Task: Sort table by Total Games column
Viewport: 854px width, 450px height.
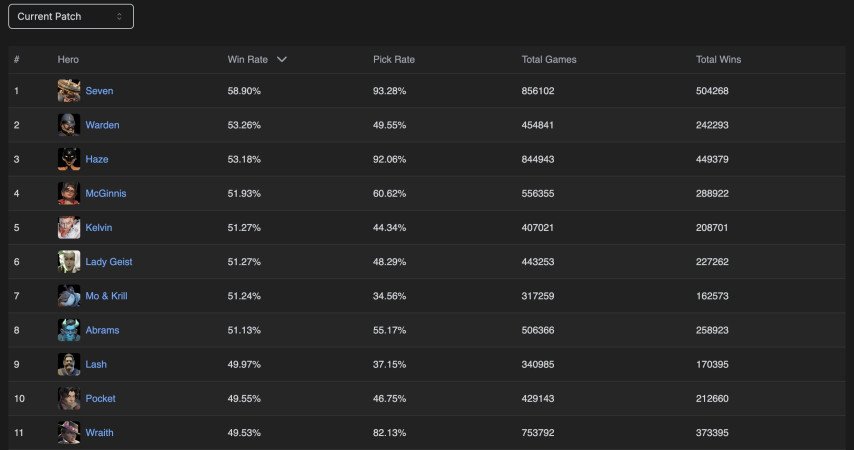Action: 549,60
